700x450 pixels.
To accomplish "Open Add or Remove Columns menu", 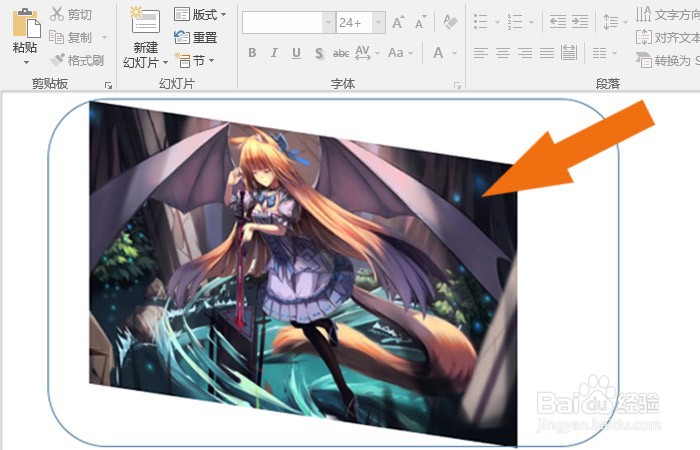I will tap(605, 53).
